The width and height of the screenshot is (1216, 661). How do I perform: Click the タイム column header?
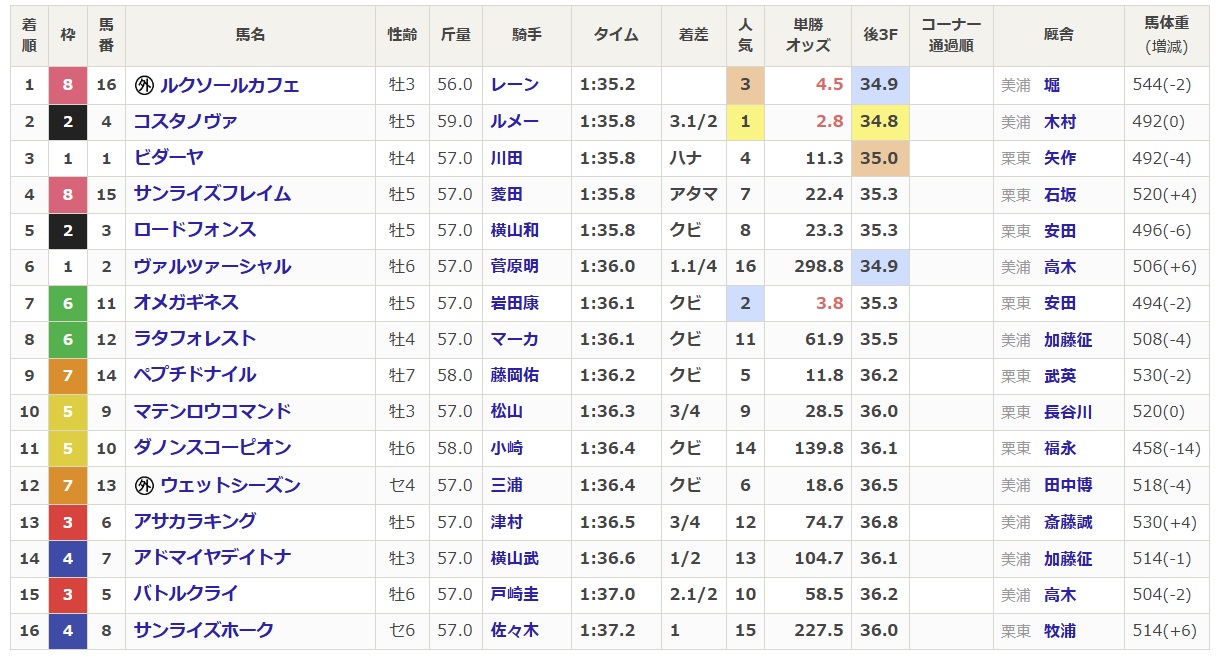click(x=616, y=34)
